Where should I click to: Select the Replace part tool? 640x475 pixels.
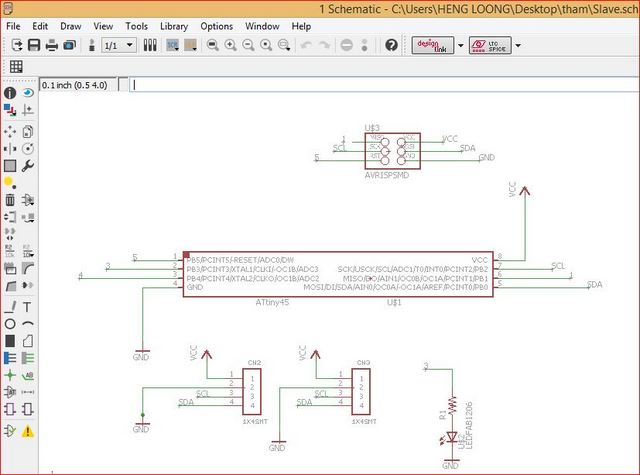pos(28,217)
